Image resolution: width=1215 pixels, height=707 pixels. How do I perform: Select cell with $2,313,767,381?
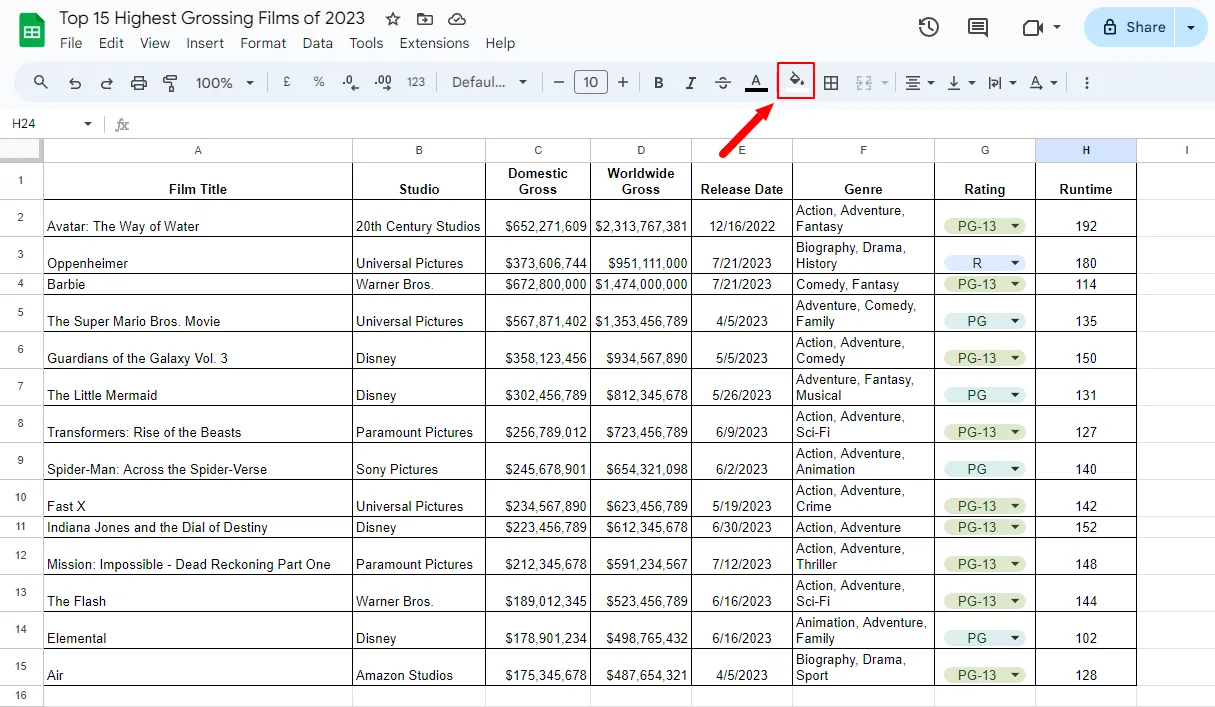point(641,218)
